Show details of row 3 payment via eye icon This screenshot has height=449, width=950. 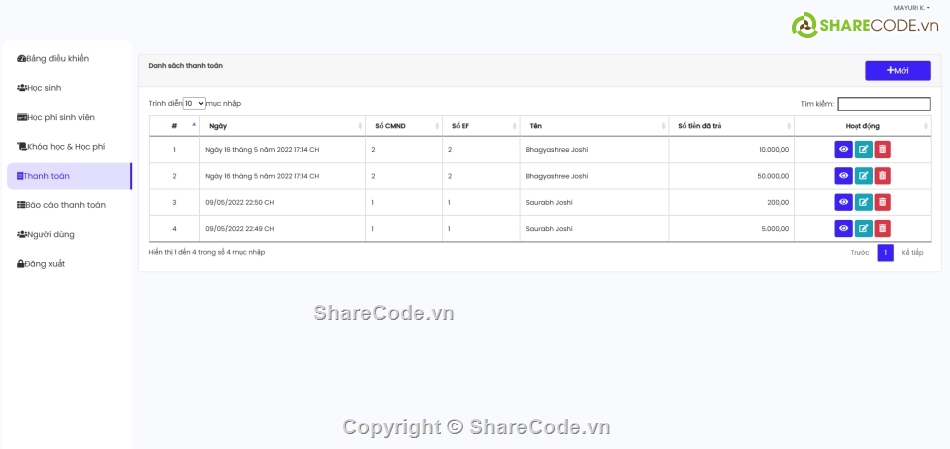(843, 202)
